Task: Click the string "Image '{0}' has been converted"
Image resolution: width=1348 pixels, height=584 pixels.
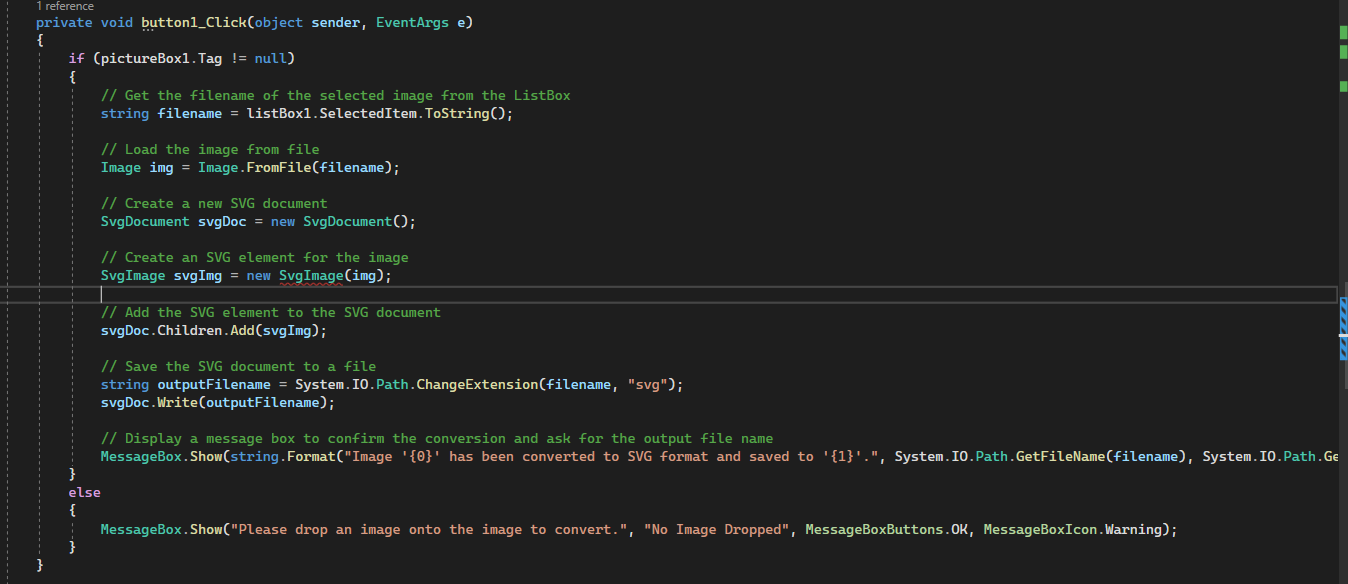Action: [x=469, y=456]
